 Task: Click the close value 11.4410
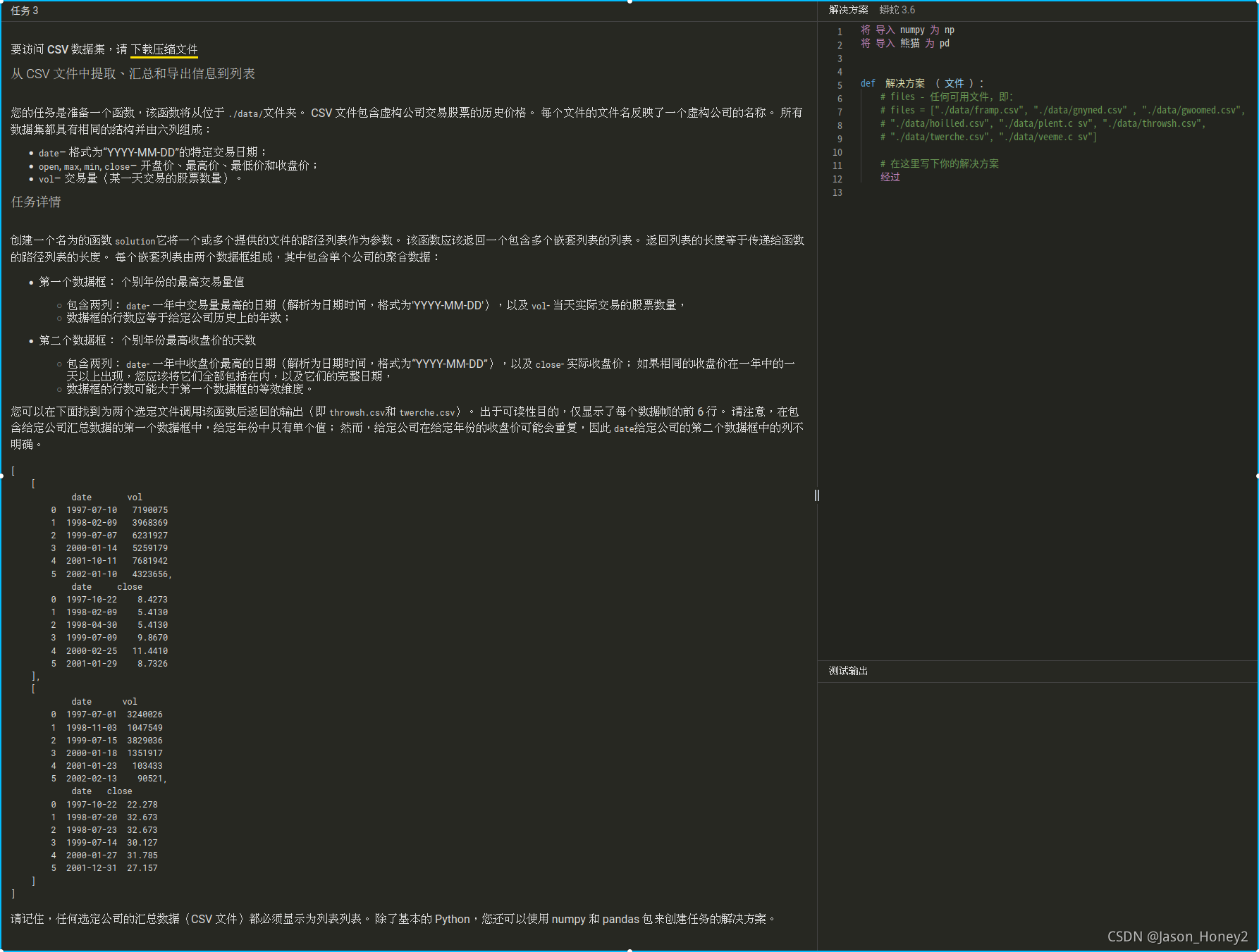coord(150,651)
